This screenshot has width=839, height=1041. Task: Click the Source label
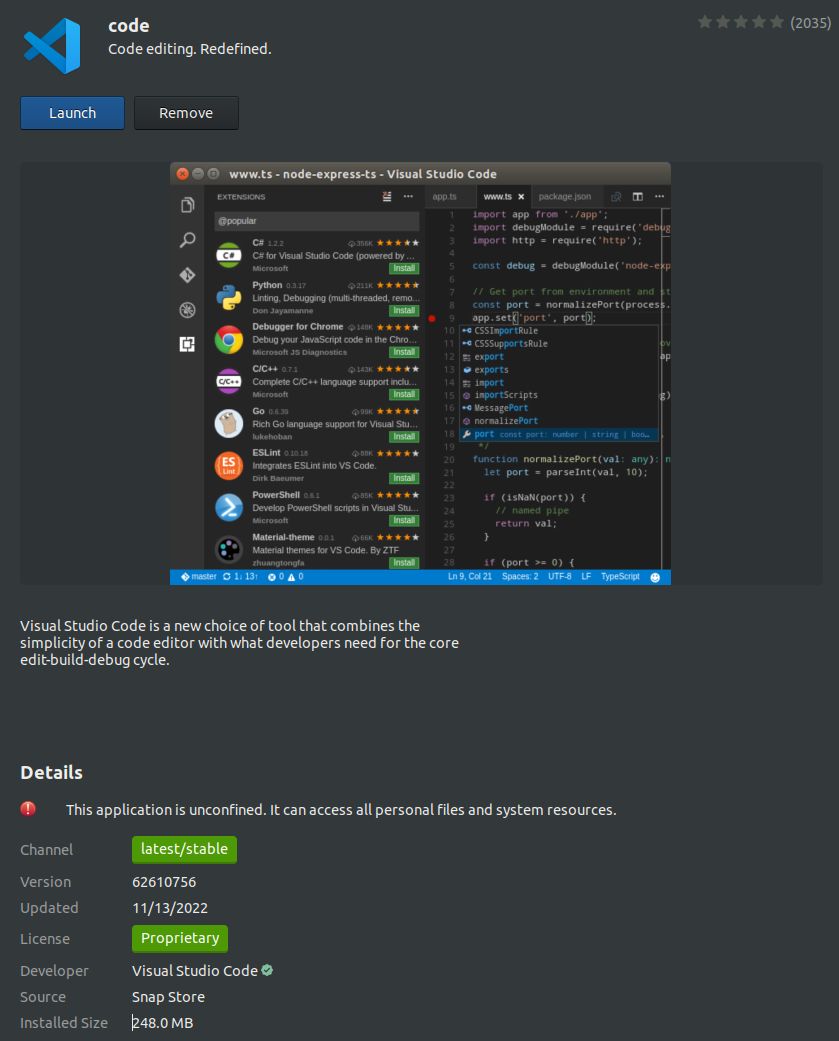[42, 997]
